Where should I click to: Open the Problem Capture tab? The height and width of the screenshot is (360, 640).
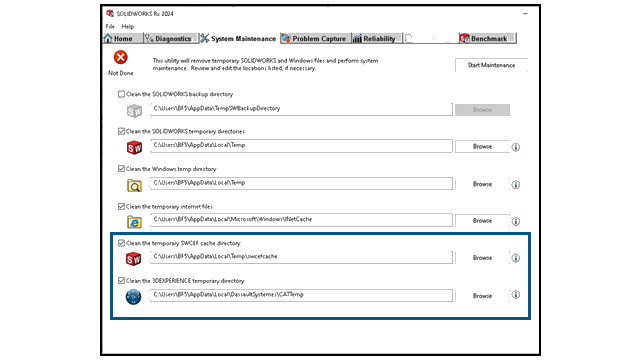(x=316, y=39)
